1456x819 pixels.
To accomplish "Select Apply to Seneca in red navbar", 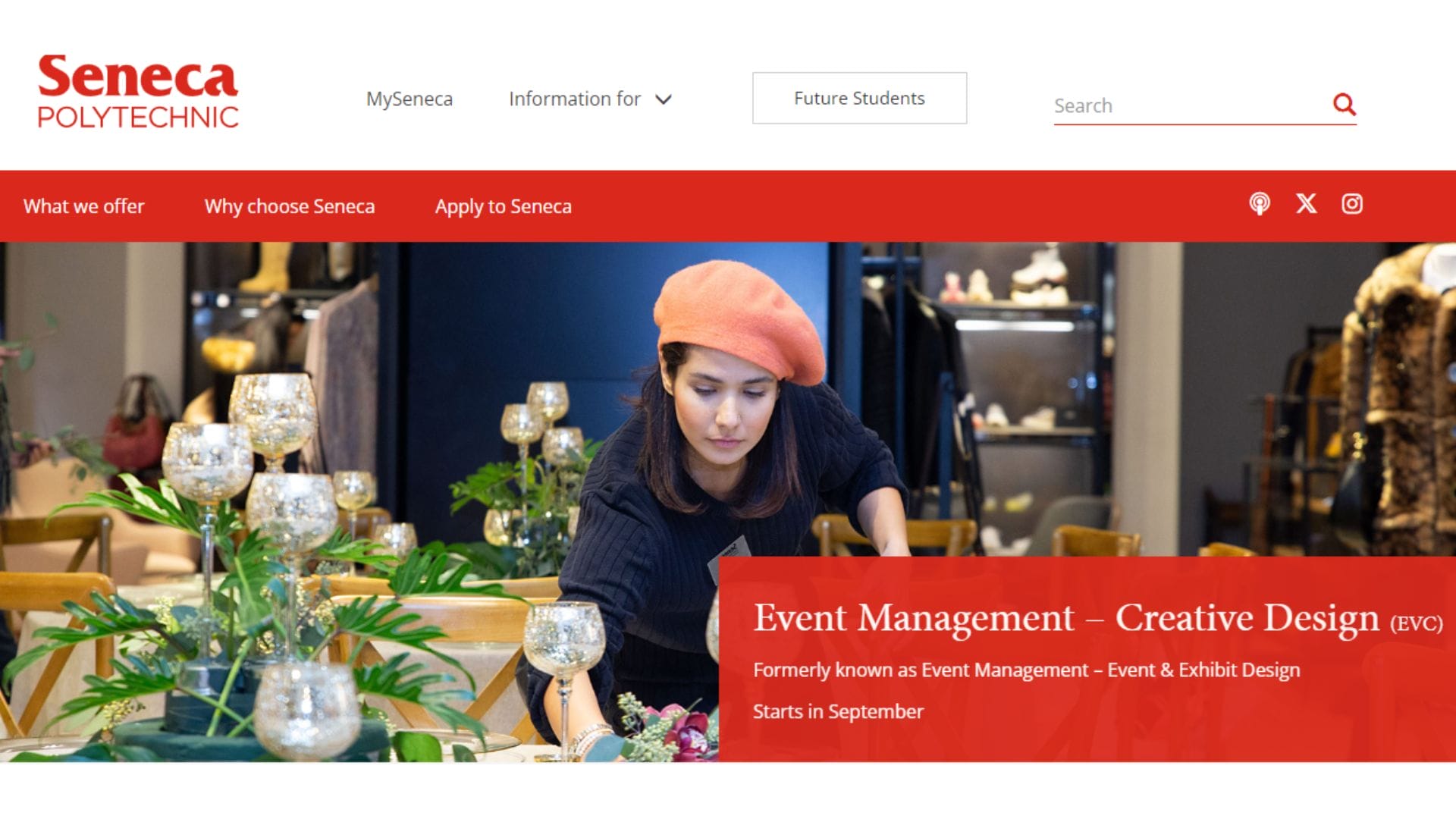I will point(504,206).
